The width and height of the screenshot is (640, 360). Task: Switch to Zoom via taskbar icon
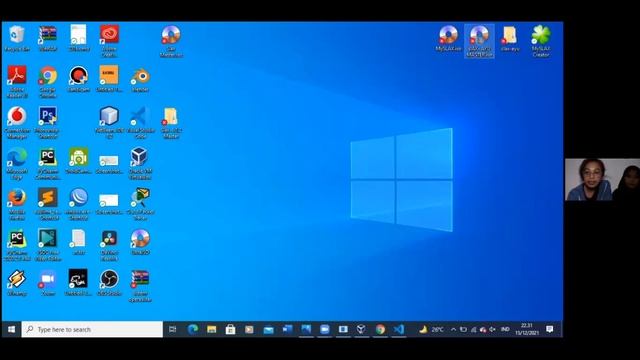tap(324, 329)
